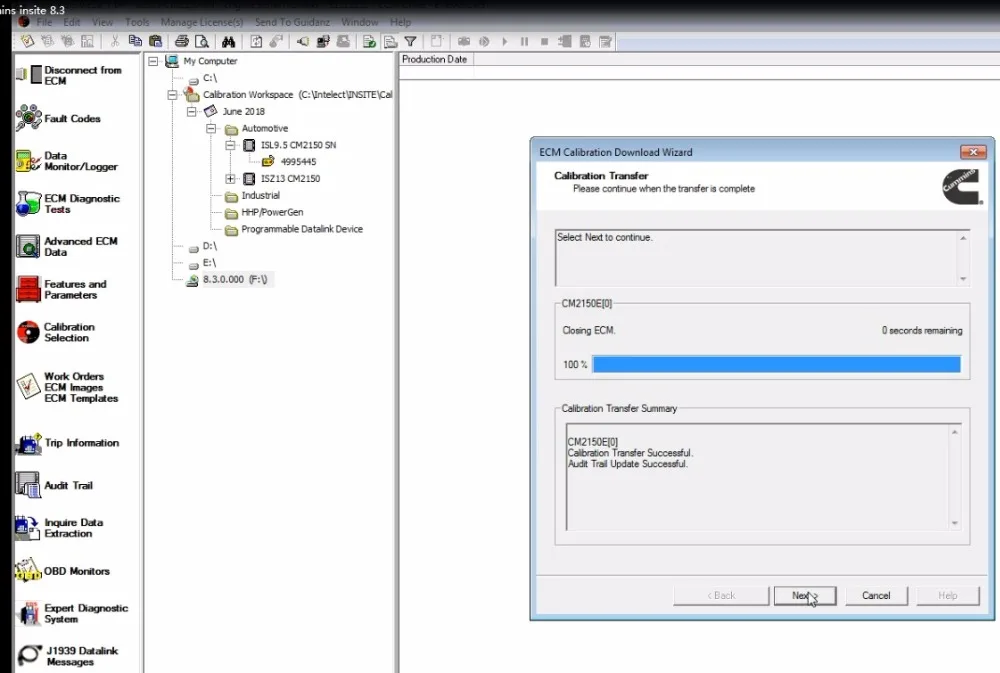Open the Help menu
Image resolution: width=1000 pixels, height=673 pixels.
[401, 22]
